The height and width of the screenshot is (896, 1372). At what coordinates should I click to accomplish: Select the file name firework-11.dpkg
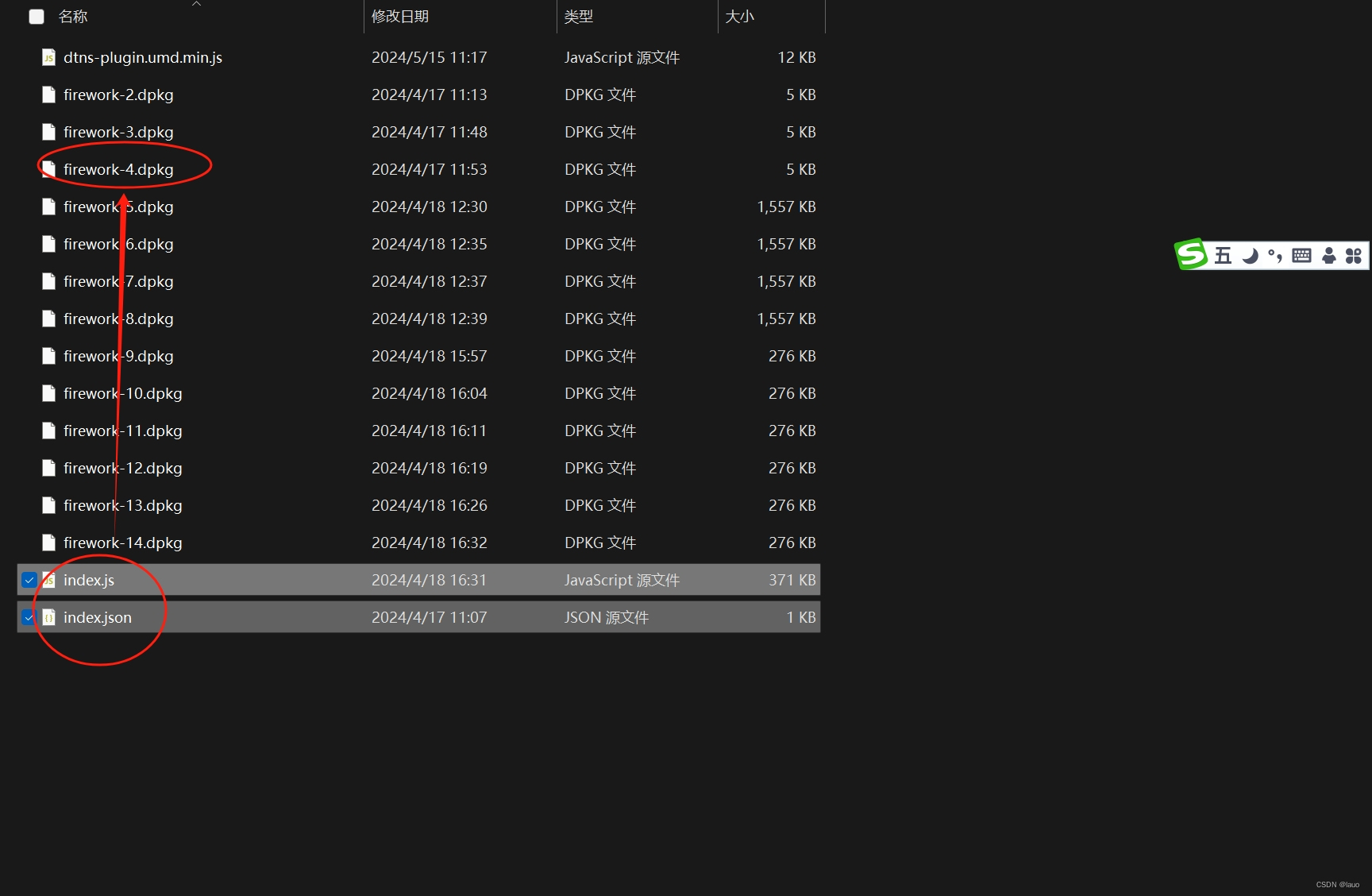click(x=123, y=431)
